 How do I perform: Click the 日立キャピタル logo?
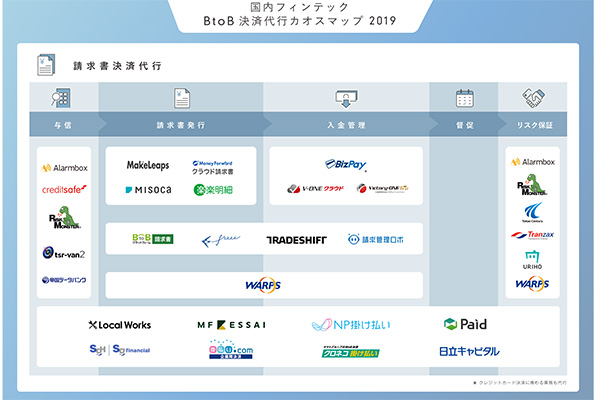469,351
